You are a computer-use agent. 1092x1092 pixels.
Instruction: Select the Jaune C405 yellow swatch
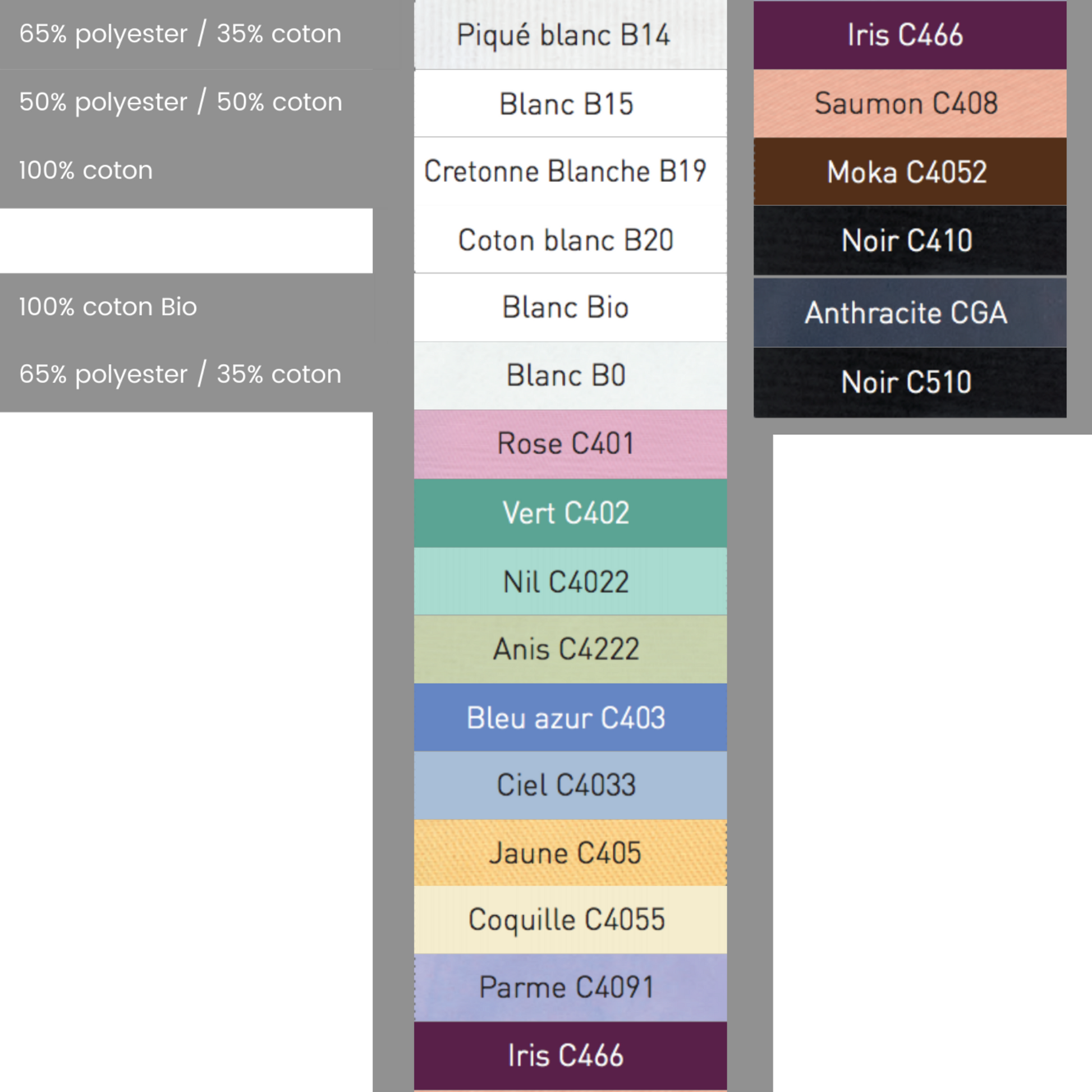point(570,853)
